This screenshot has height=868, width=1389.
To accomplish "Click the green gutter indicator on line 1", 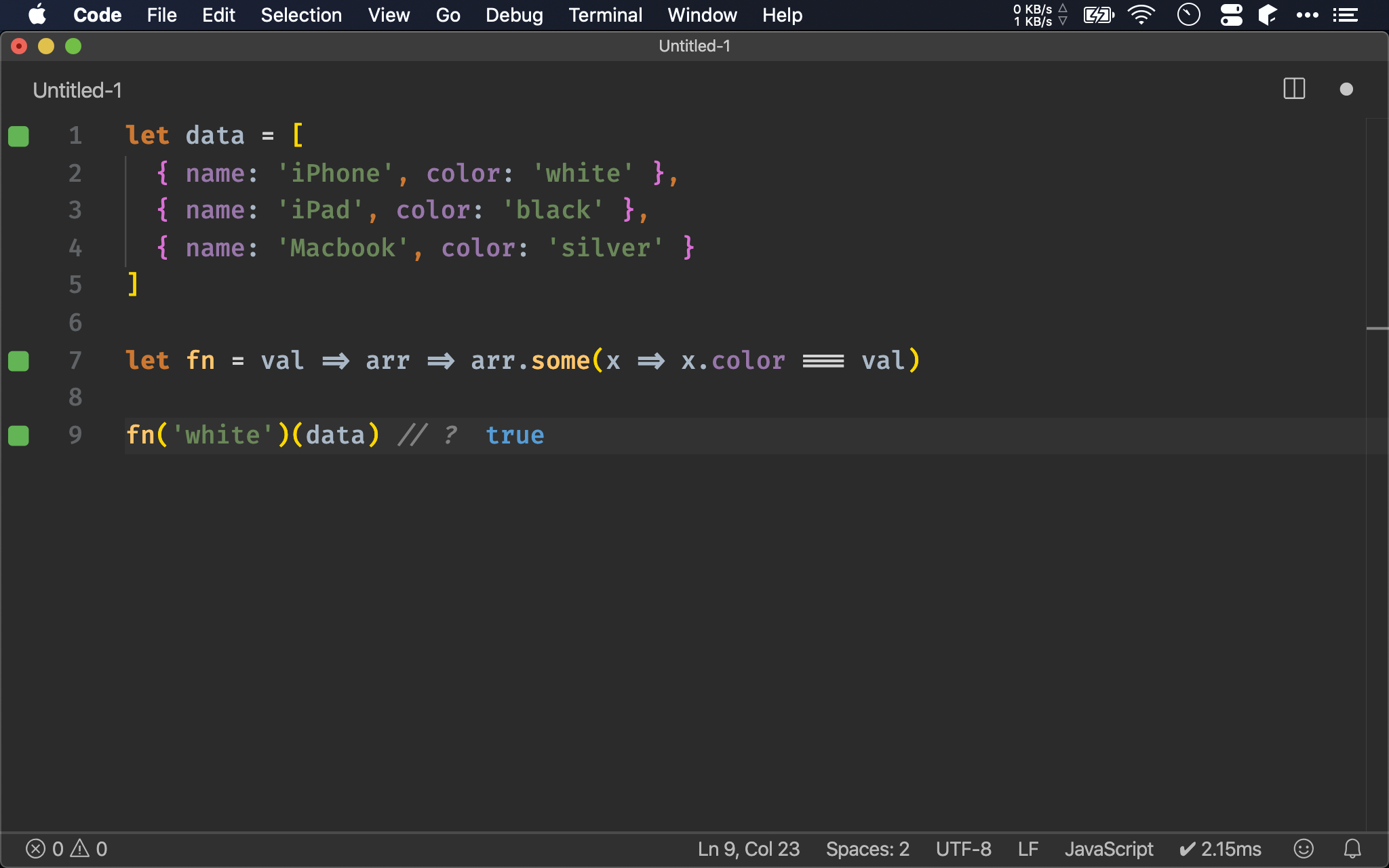I will [19, 136].
